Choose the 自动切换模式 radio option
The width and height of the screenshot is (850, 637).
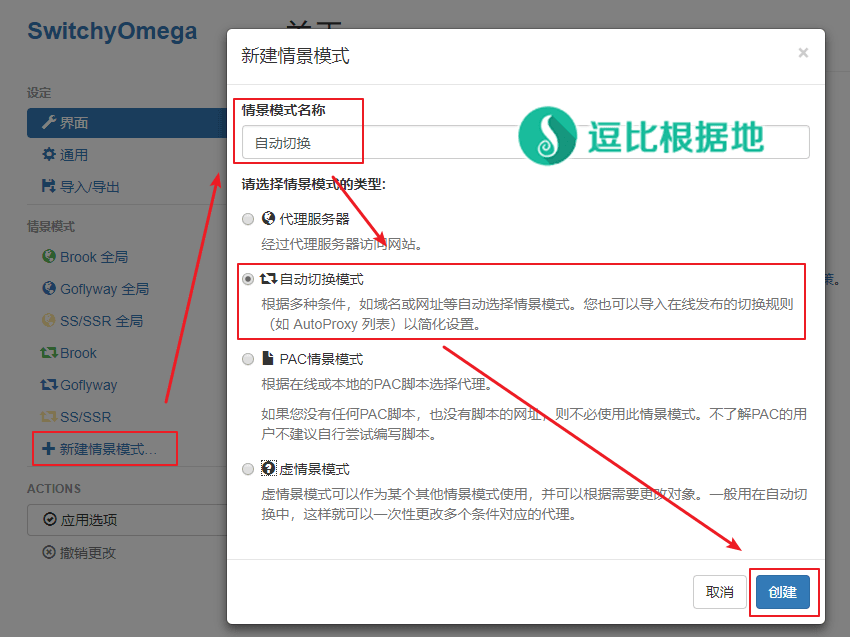coord(248,279)
